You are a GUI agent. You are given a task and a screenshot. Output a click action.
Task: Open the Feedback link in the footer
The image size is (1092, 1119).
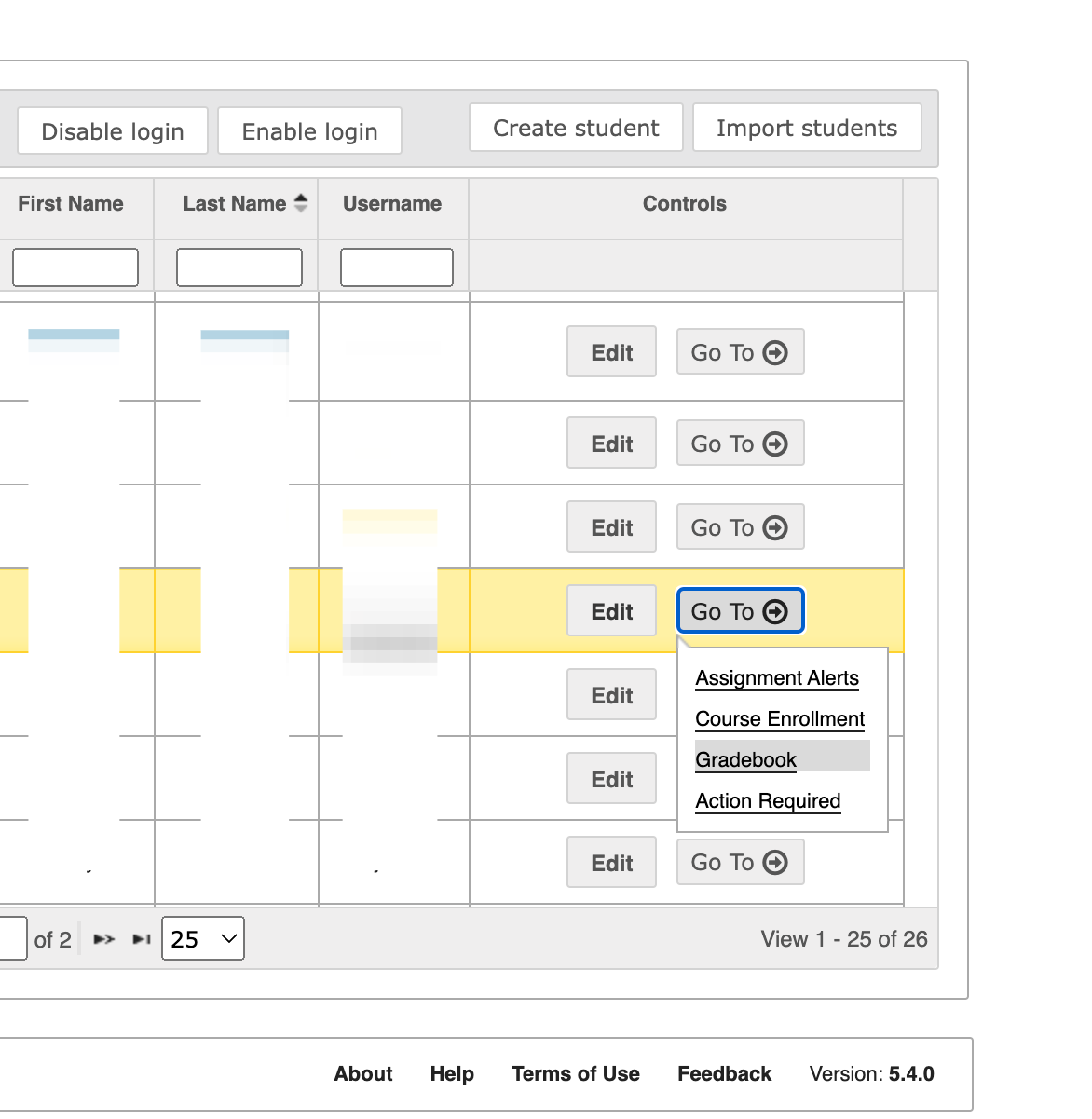pyautogui.click(x=725, y=1073)
